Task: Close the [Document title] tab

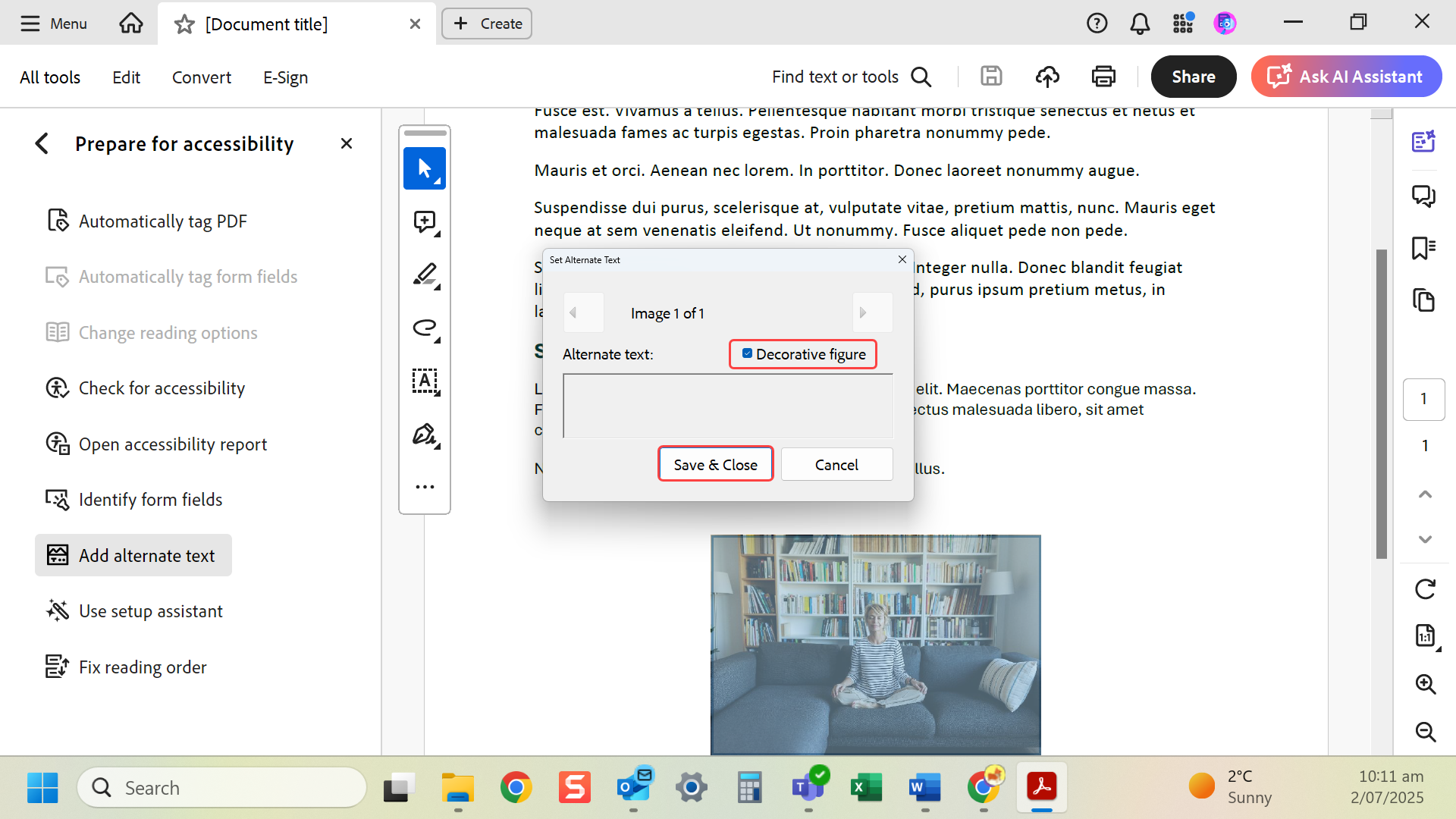Action: point(415,24)
